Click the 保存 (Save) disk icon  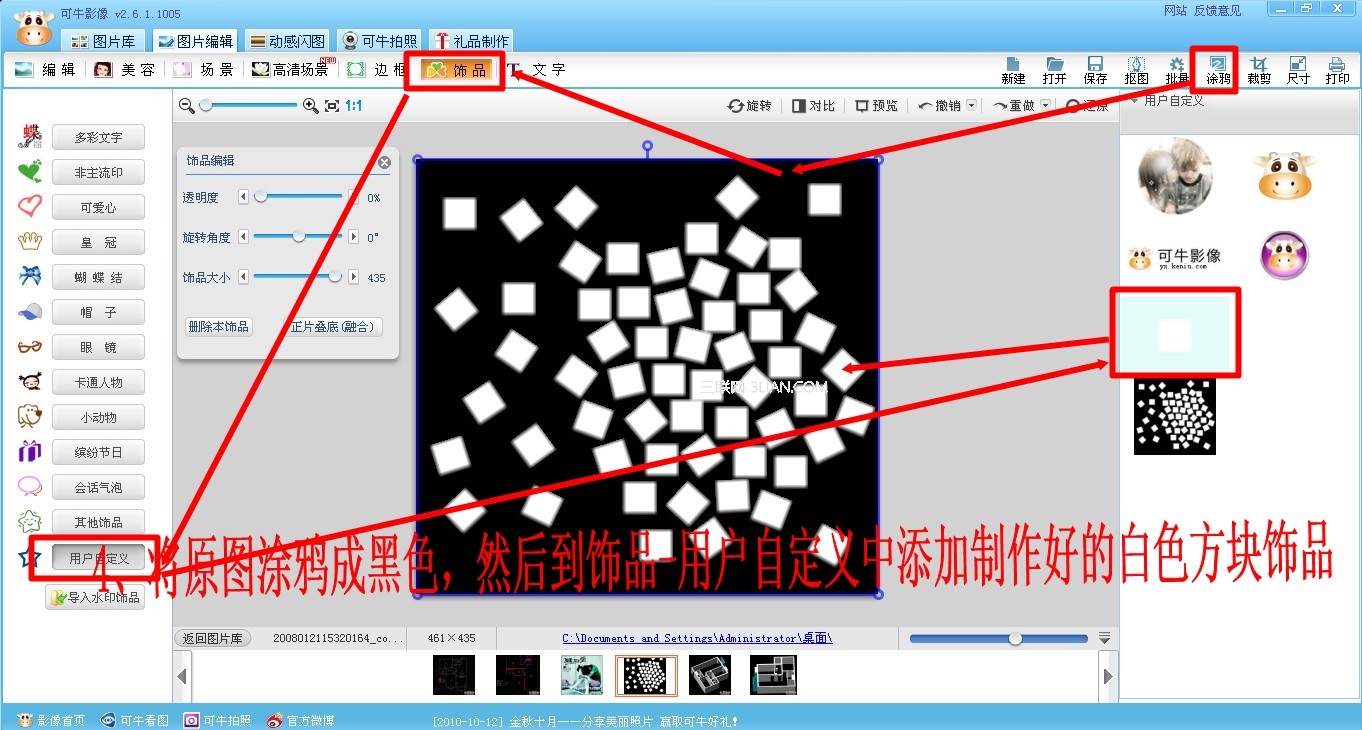(x=1095, y=70)
